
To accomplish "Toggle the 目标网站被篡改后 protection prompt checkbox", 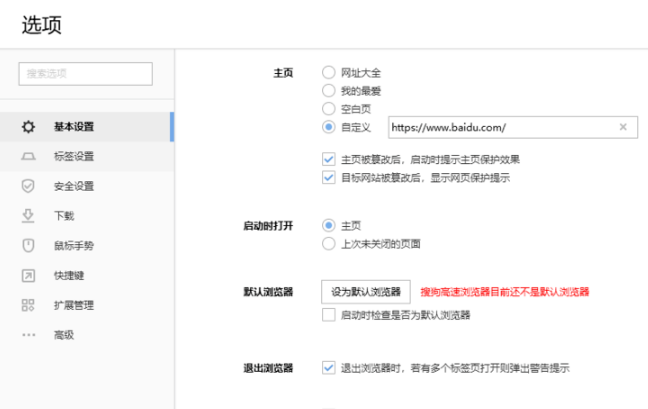I will coord(328,177).
